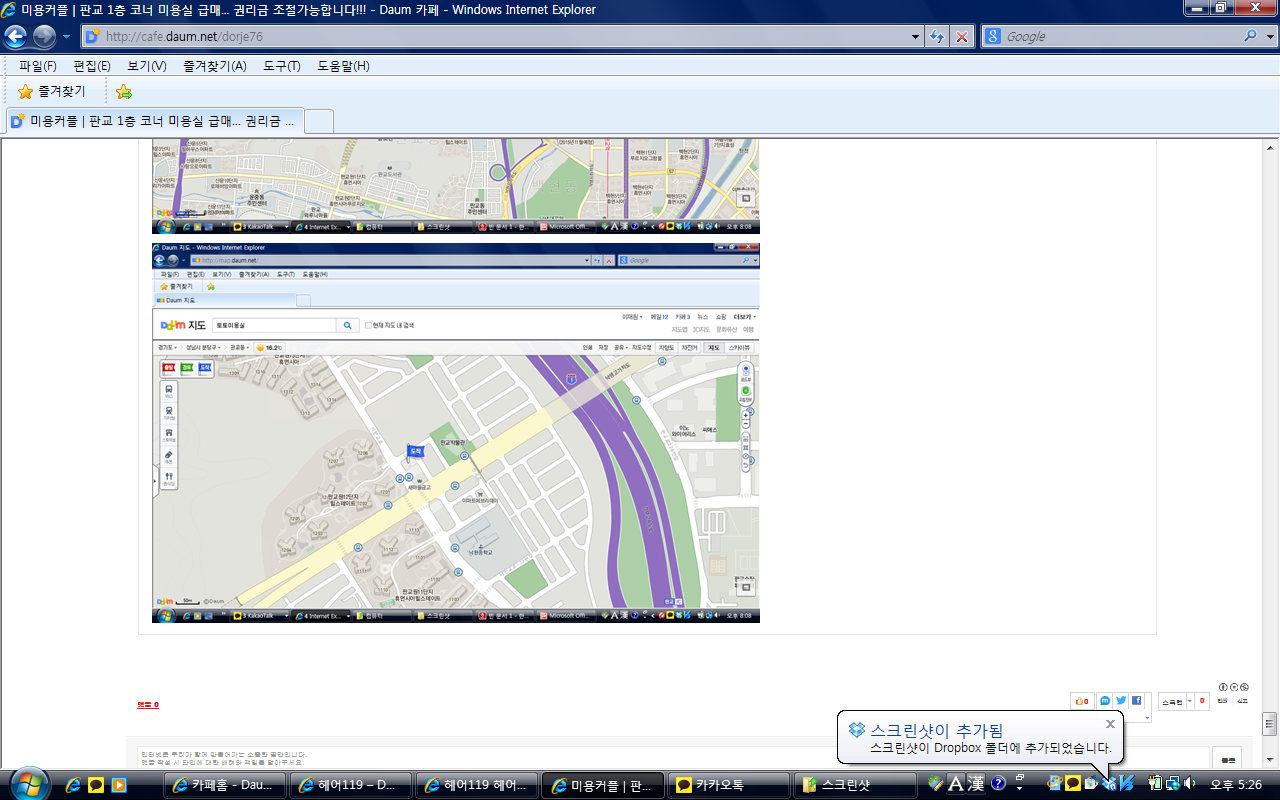Open the 즐겨찾기 favorites center button

click(51, 91)
